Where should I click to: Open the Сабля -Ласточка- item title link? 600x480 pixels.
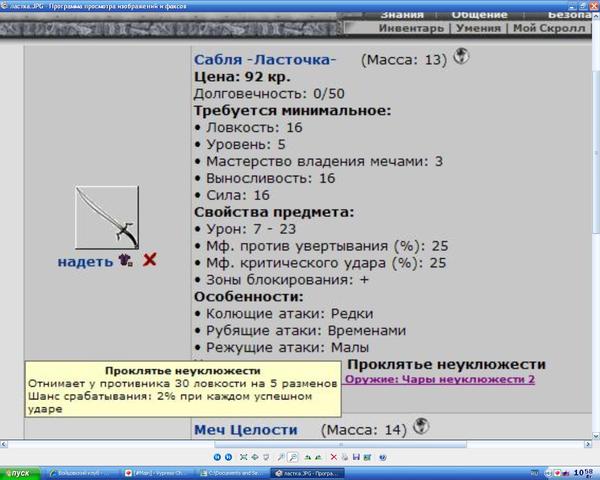tap(265, 60)
